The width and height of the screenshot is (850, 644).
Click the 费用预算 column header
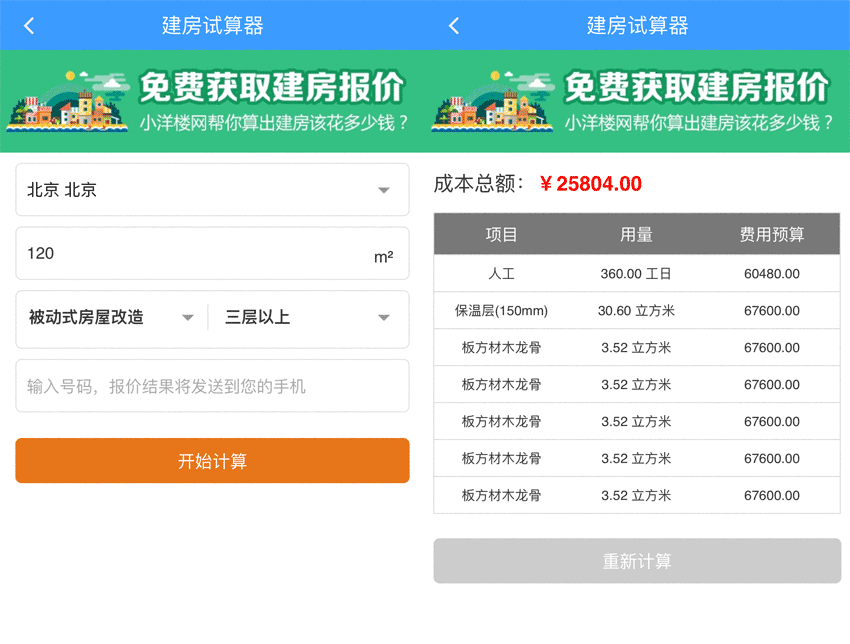[771, 235]
